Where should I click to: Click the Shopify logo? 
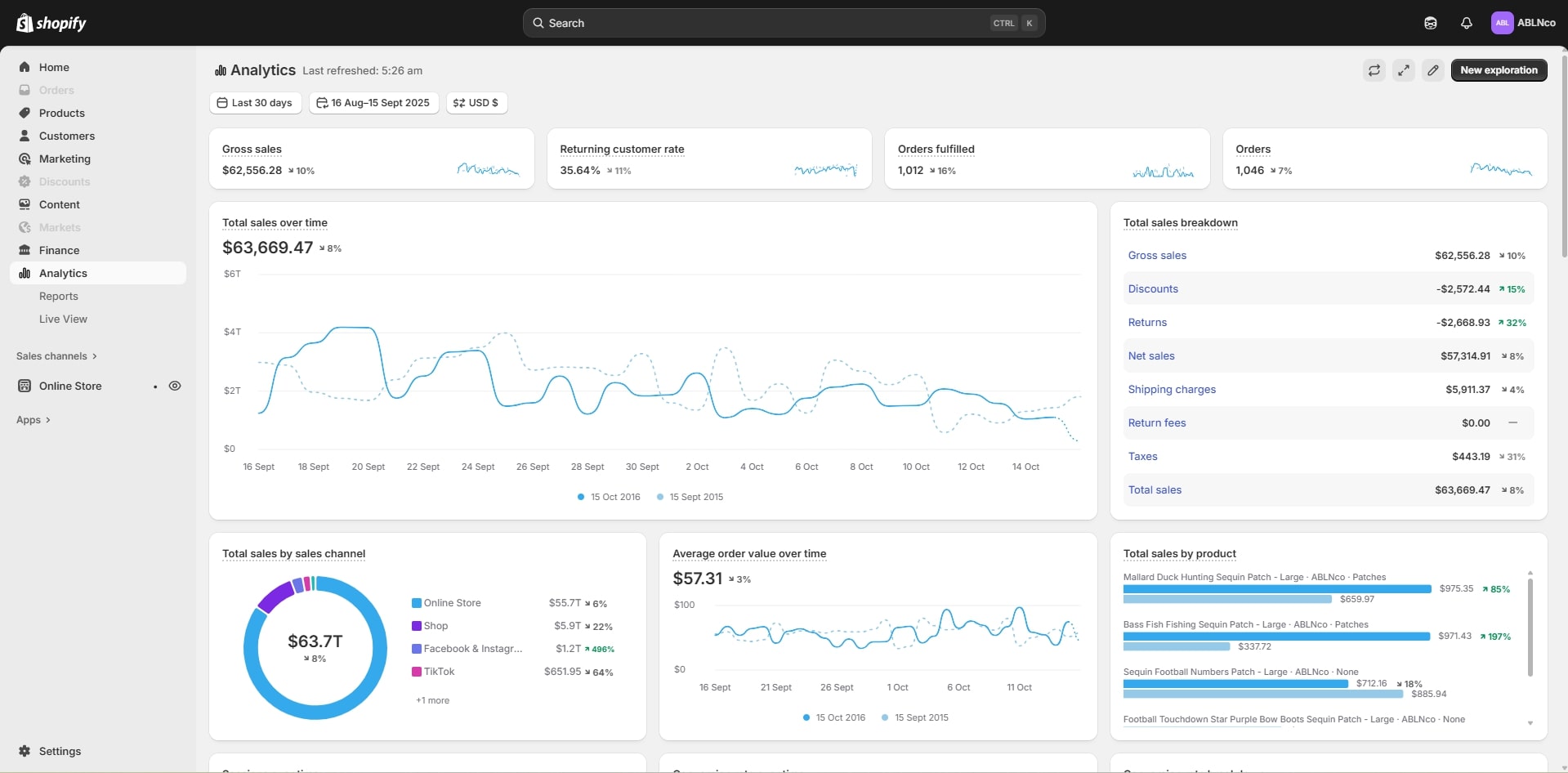pyautogui.click(x=51, y=23)
